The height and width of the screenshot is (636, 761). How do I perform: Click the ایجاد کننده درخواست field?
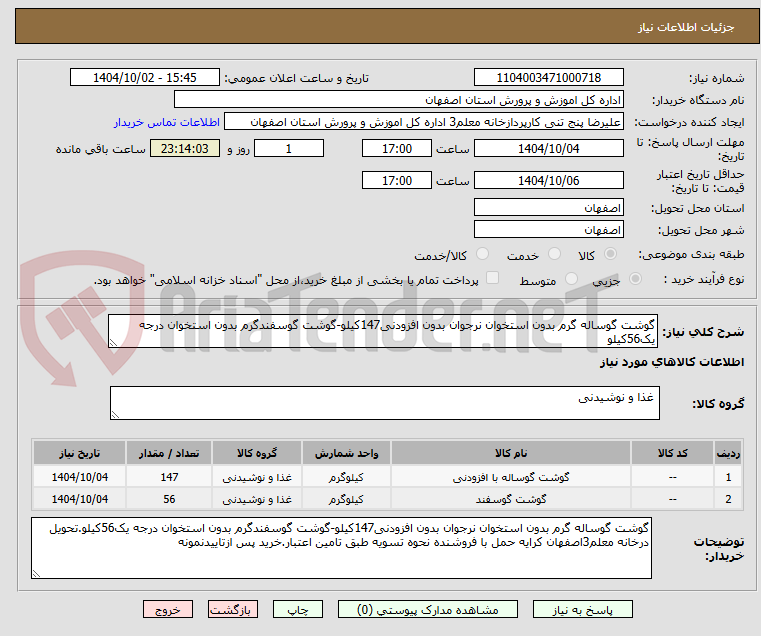(423, 122)
